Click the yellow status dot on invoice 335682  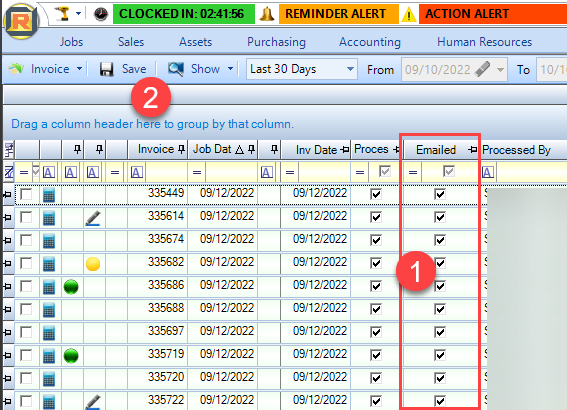coord(93,264)
